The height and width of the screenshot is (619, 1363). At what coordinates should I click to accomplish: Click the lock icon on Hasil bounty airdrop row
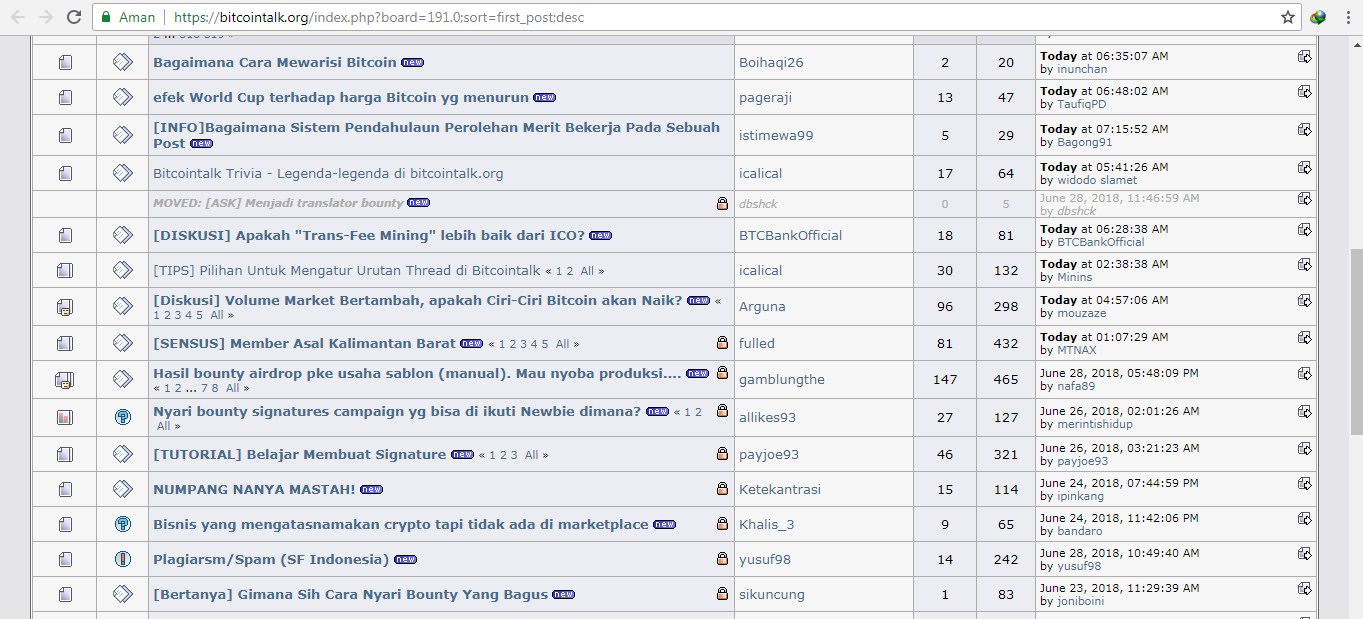coord(722,373)
